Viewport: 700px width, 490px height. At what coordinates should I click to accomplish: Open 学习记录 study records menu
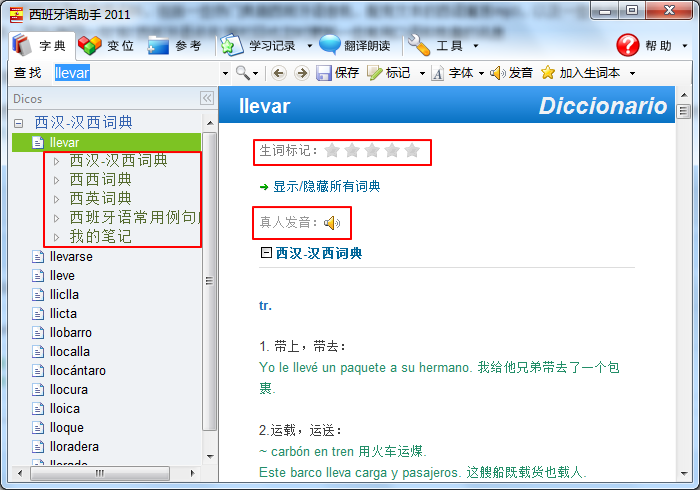point(259,46)
